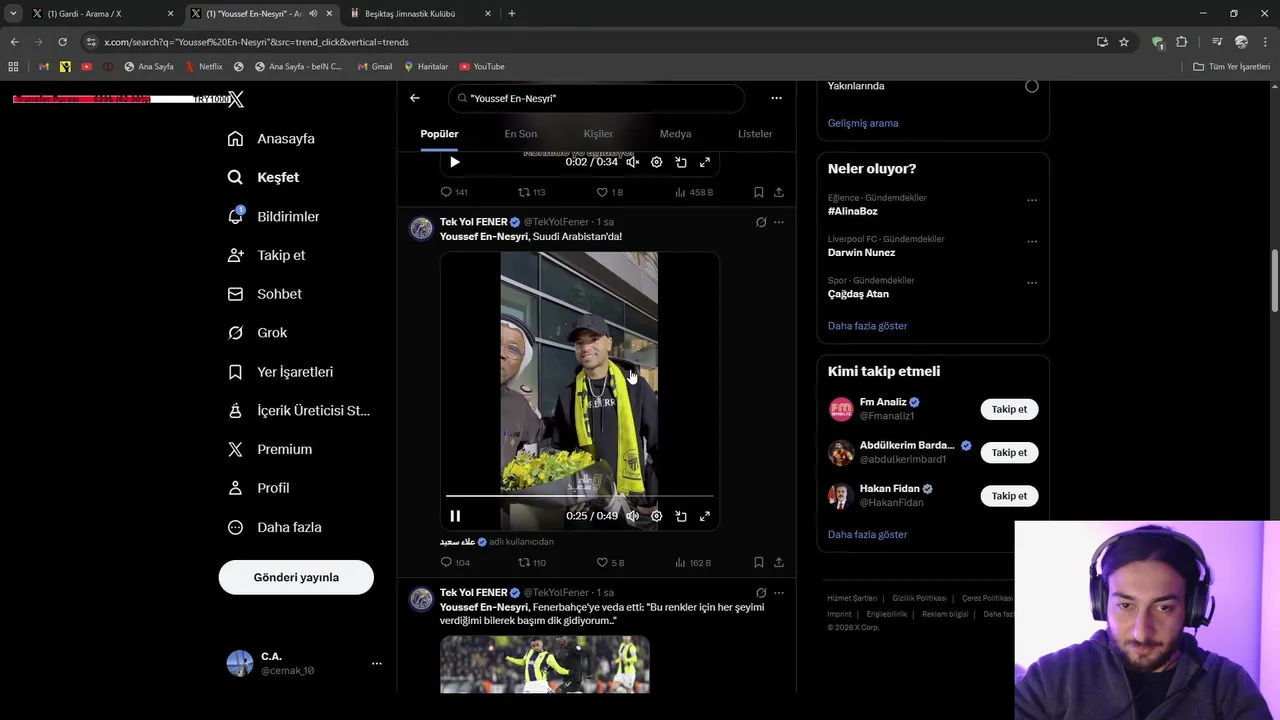The image size is (1280, 720).
Task: Switch to En Son tab
Action: [521, 134]
